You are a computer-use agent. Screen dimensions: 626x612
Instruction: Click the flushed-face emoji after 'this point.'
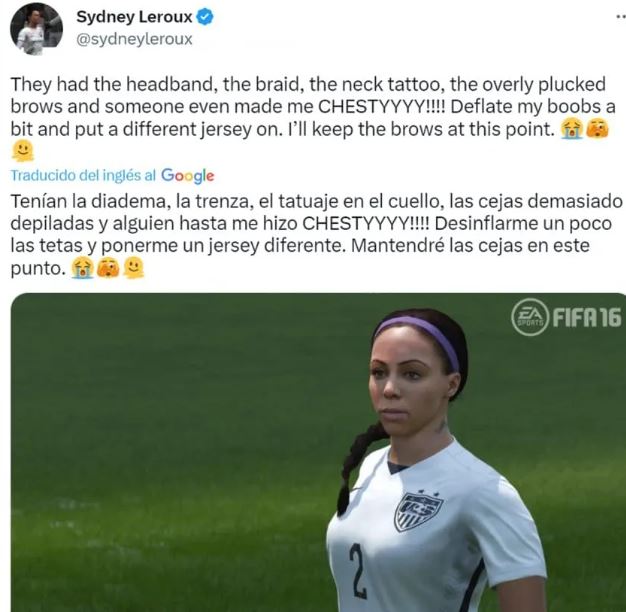pyautogui.click(x=597, y=129)
